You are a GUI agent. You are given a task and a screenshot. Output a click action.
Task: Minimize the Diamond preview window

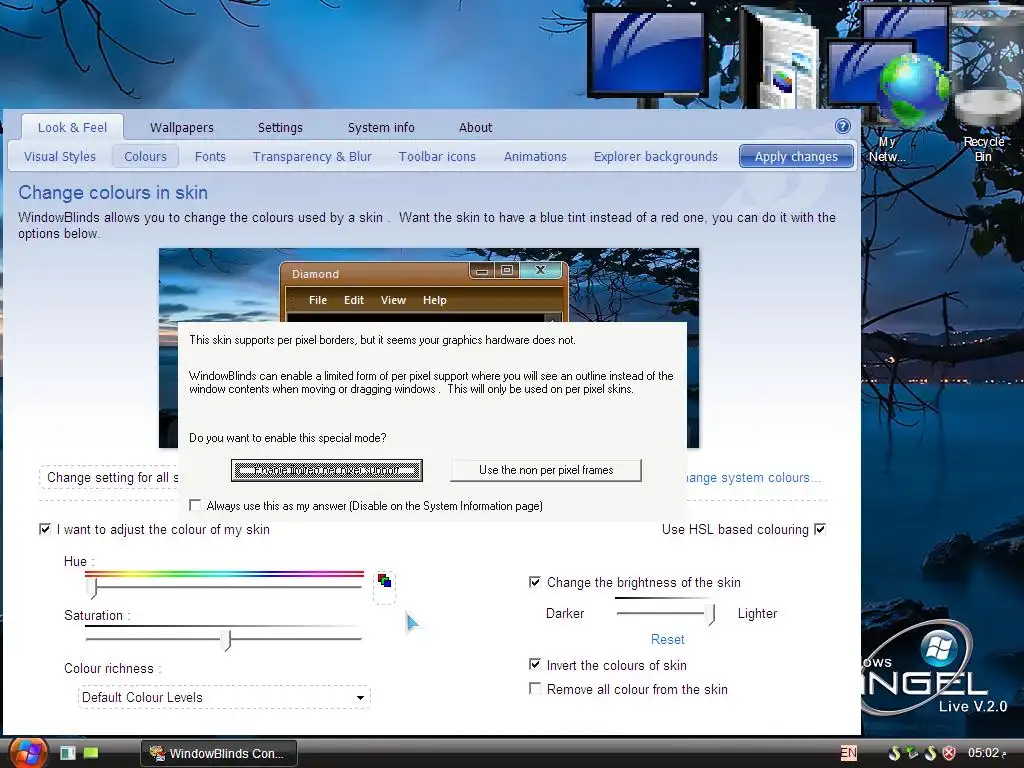pos(482,270)
